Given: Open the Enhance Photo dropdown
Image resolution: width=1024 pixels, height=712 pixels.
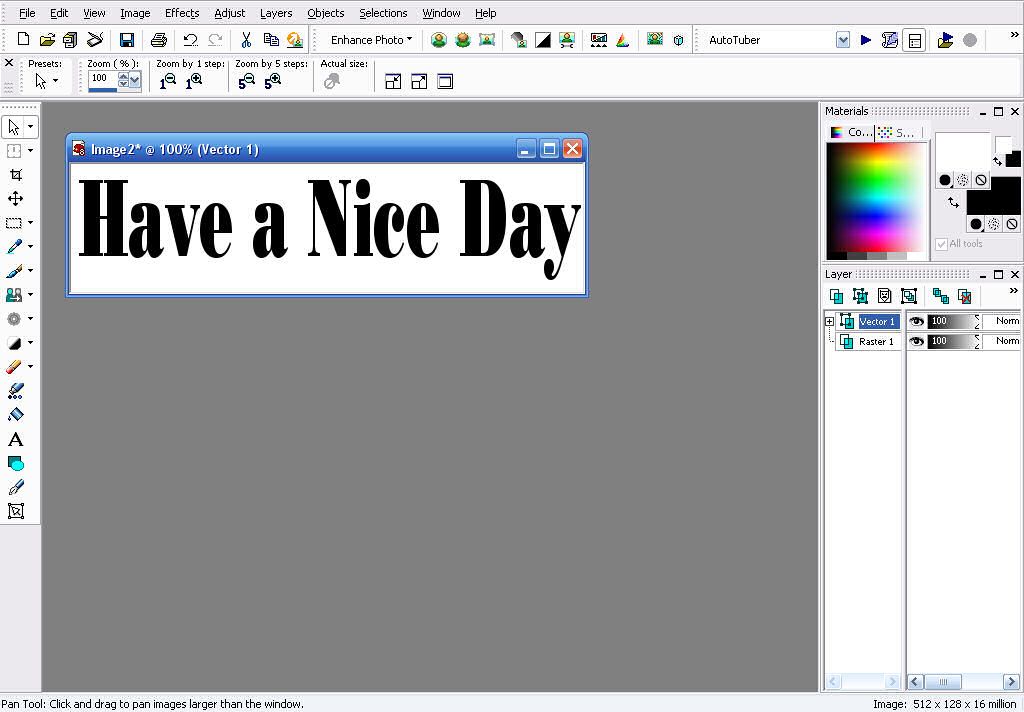Looking at the screenshot, I should click(x=371, y=40).
